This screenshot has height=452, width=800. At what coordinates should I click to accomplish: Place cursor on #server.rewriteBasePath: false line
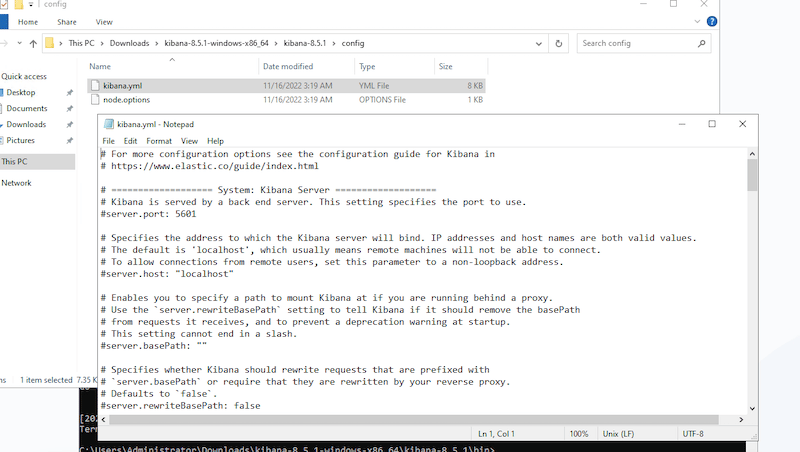(x=181, y=406)
